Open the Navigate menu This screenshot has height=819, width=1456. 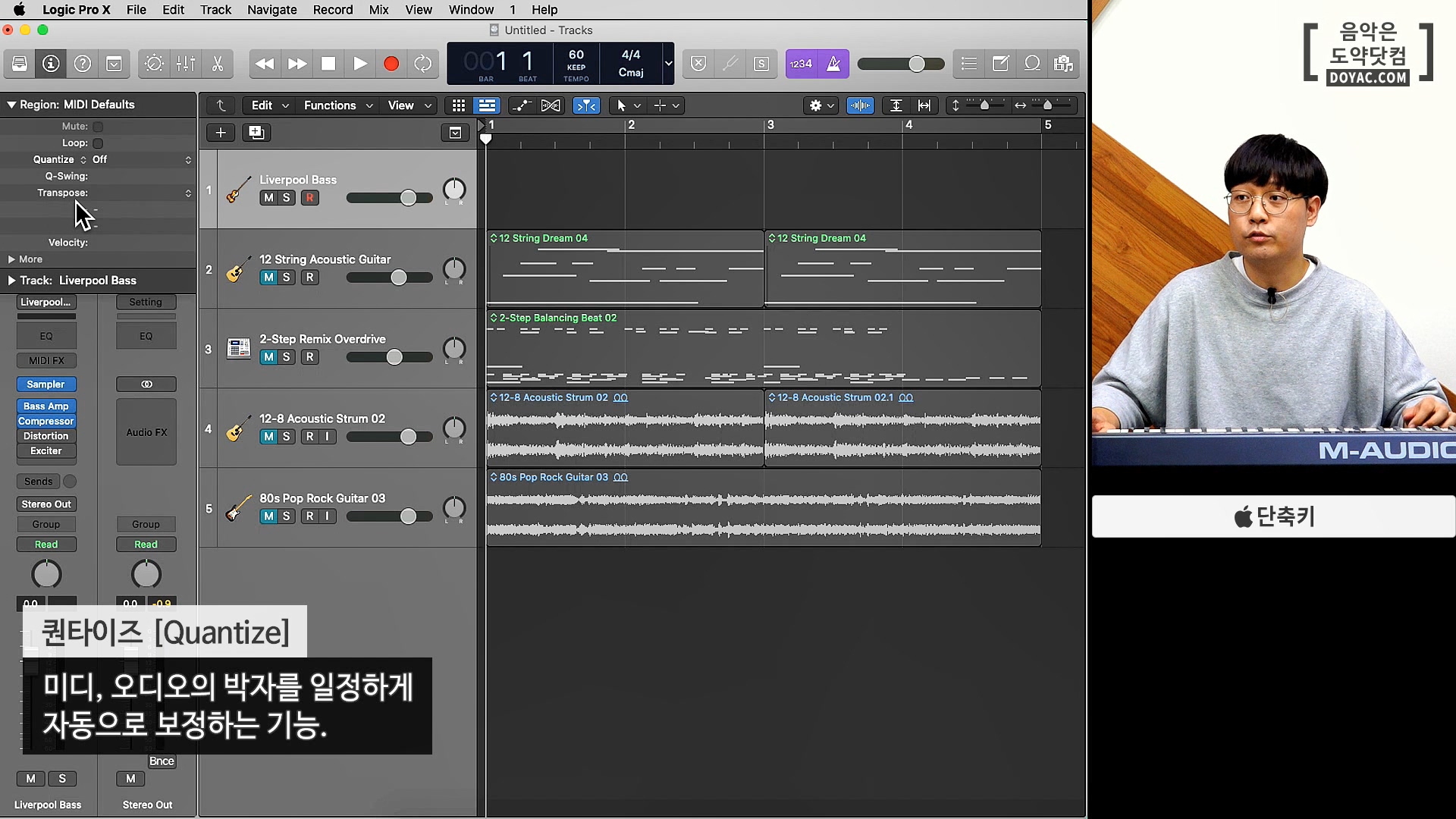(x=271, y=10)
